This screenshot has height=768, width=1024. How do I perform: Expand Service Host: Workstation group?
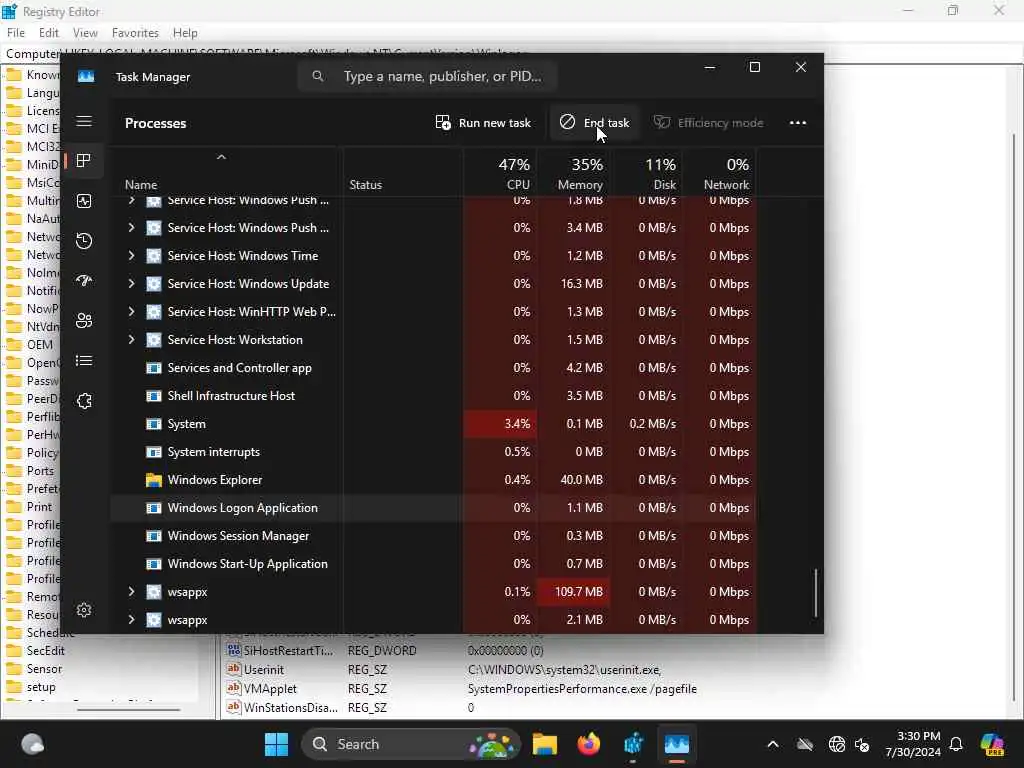[x=131, y=340]
